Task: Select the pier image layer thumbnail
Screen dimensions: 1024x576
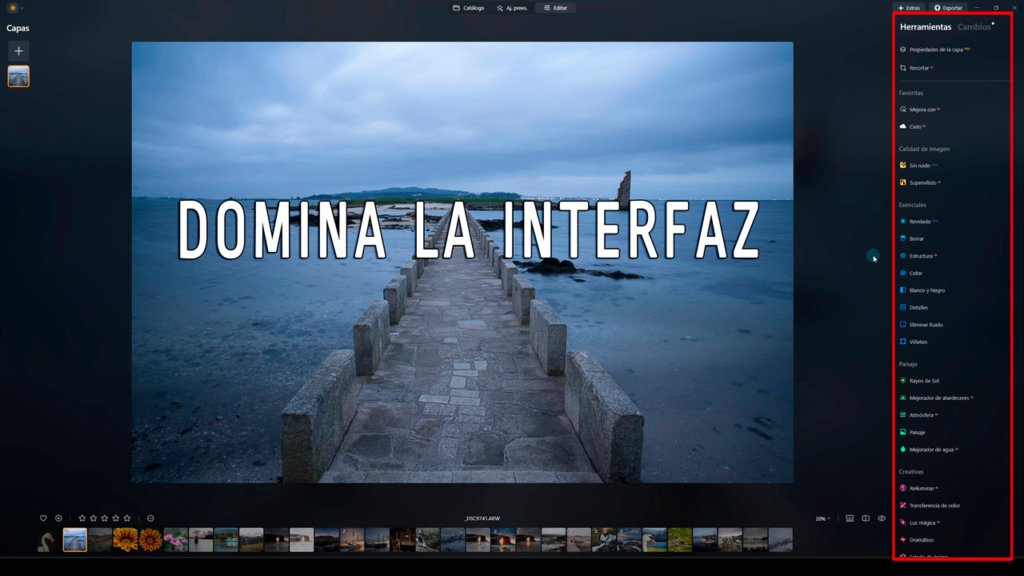Action: click(x=18, y=76)
